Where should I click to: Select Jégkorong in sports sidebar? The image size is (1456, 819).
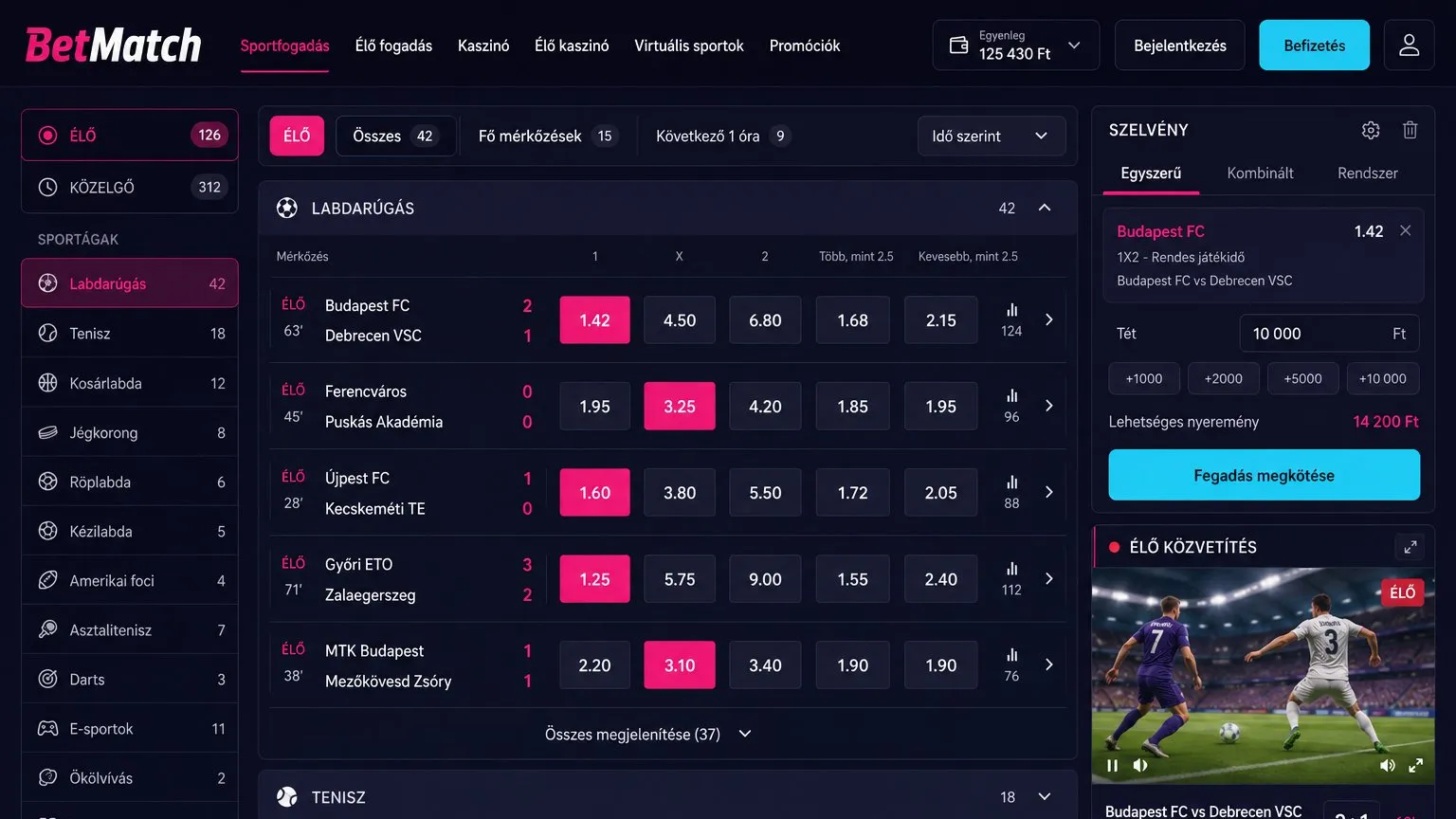[130, 432]
